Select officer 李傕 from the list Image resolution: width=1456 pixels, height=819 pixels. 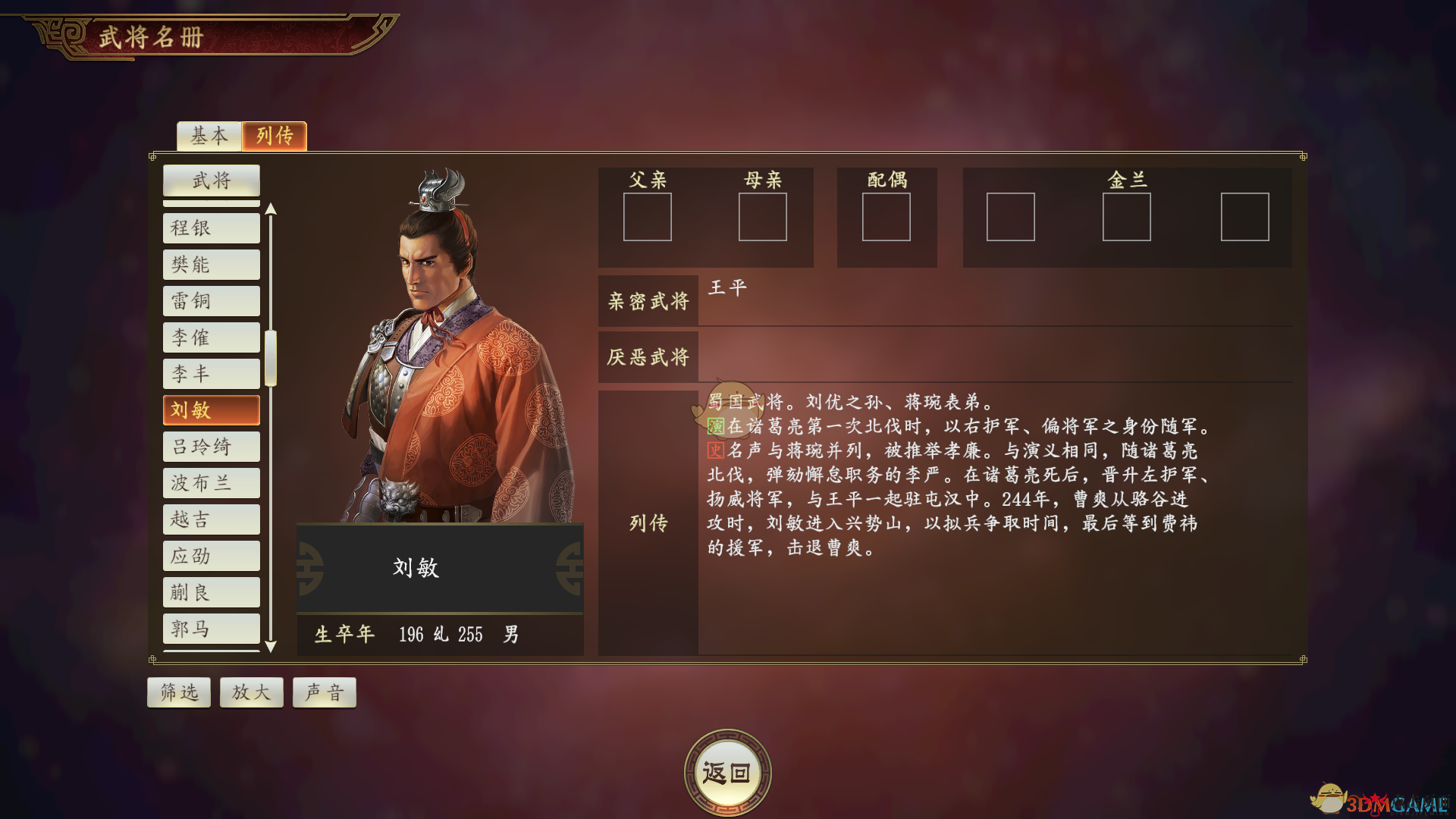tap(212, 337)
